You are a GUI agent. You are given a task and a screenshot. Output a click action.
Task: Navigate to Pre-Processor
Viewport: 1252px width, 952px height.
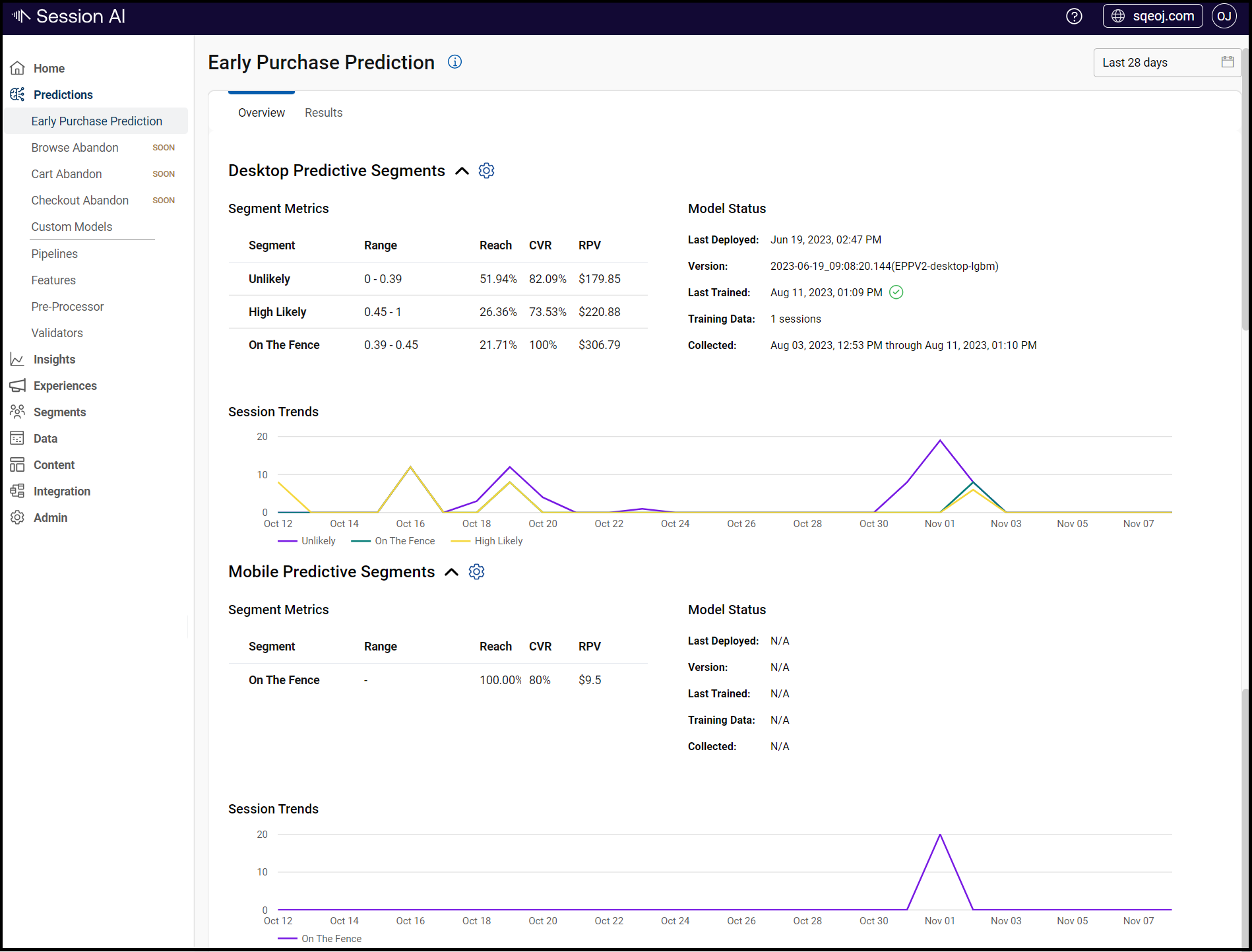point(67,306)
